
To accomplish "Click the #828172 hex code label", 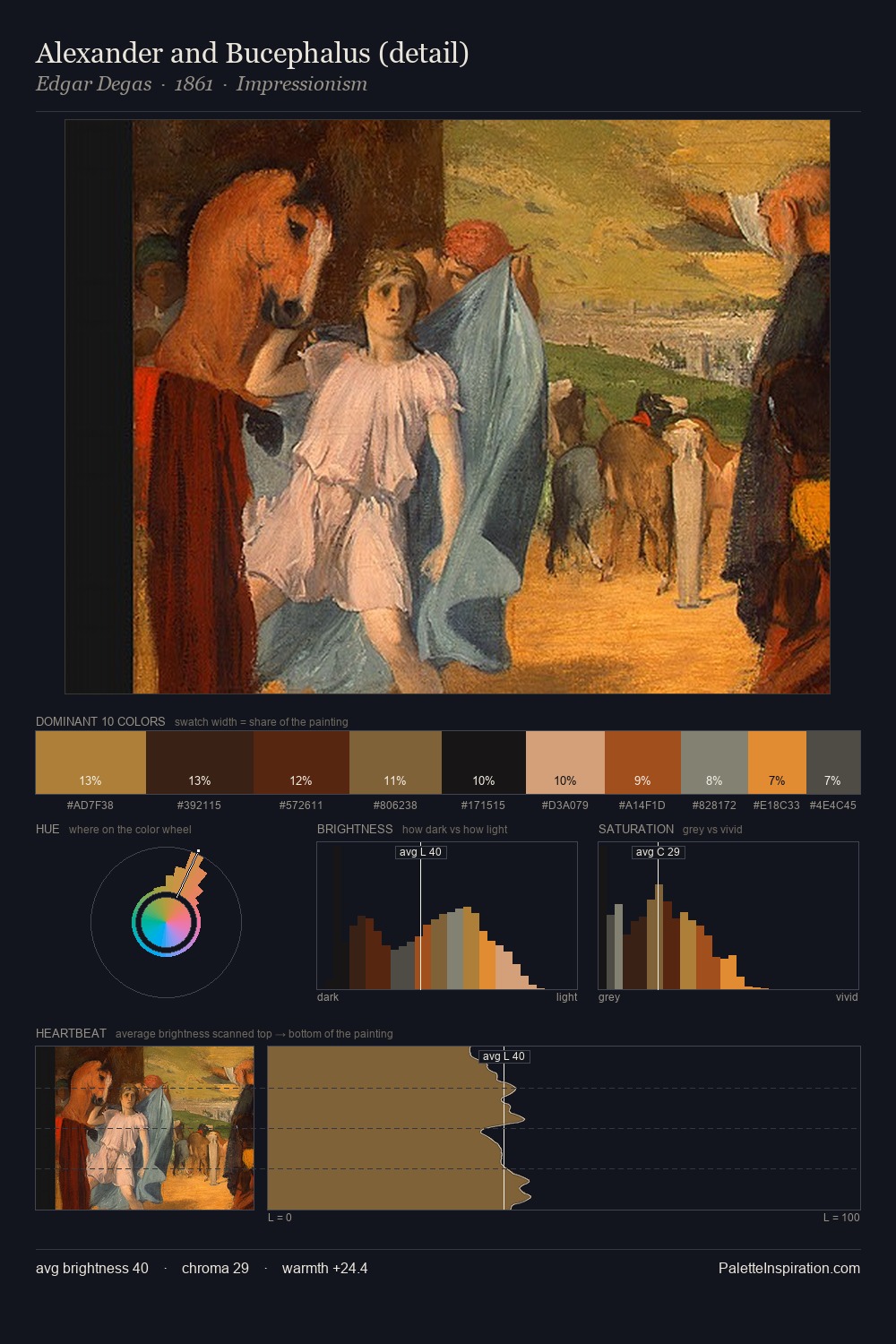I will coord(714,806).
